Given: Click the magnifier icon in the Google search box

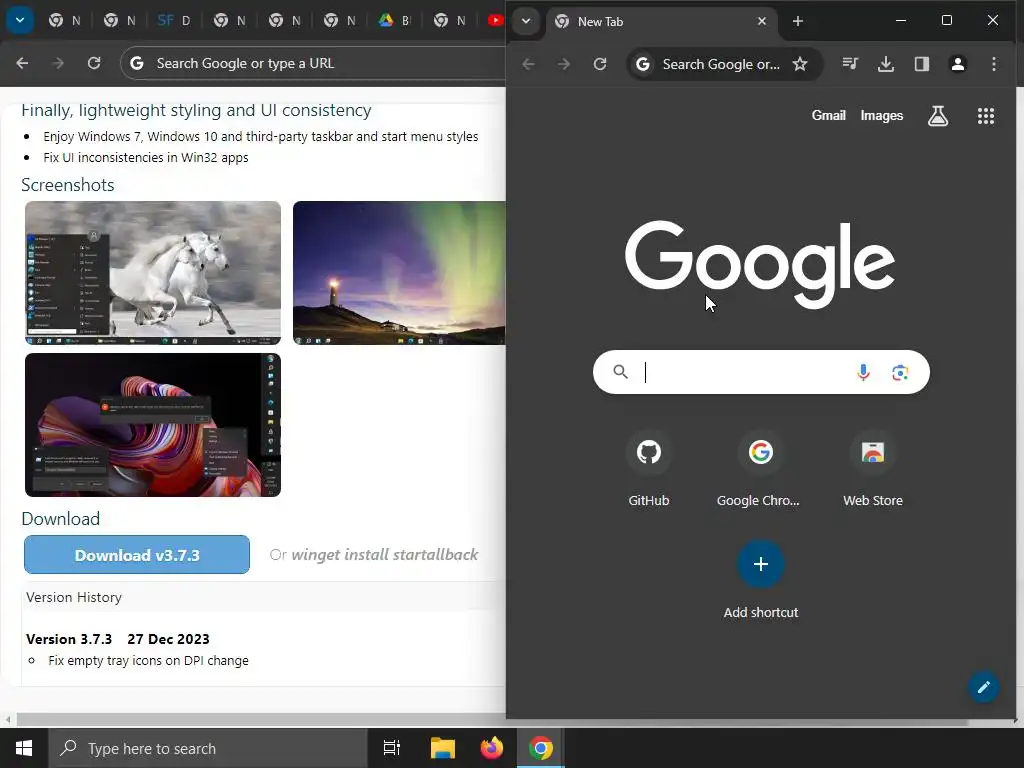Looking at the screenshot, I should click(620, 372).
